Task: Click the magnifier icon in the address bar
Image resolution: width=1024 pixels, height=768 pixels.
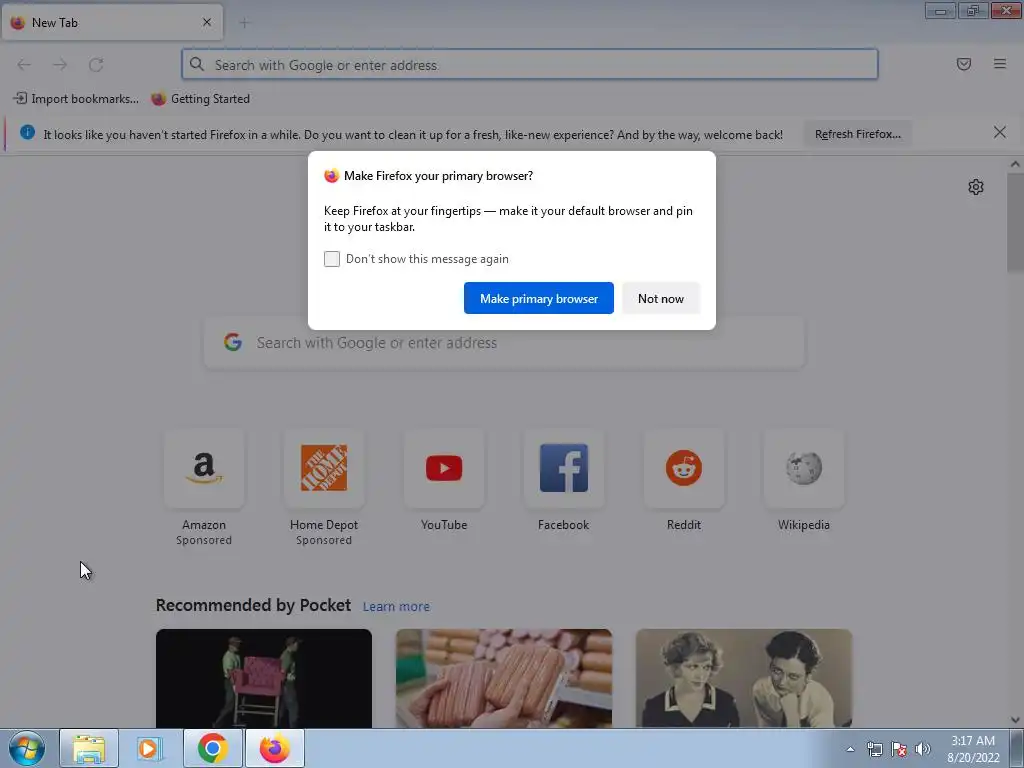Action: click(197, 64)
